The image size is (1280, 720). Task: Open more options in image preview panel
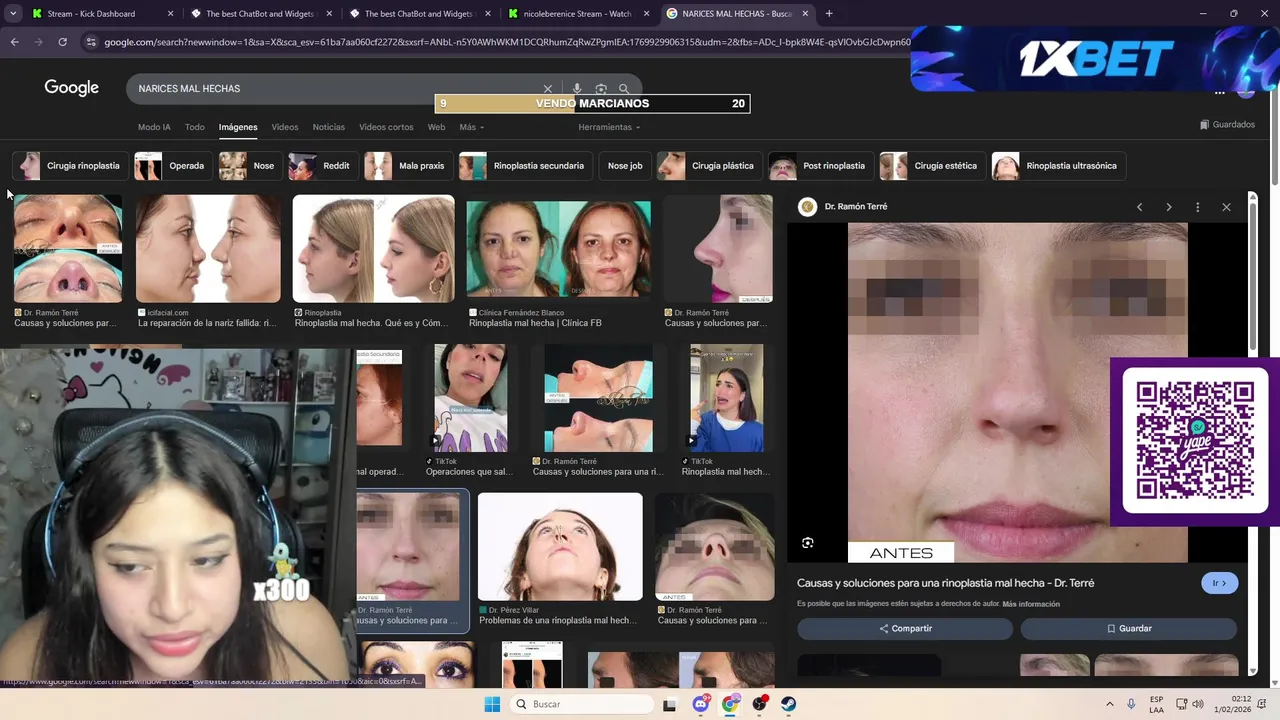[x=1197, y=207]
